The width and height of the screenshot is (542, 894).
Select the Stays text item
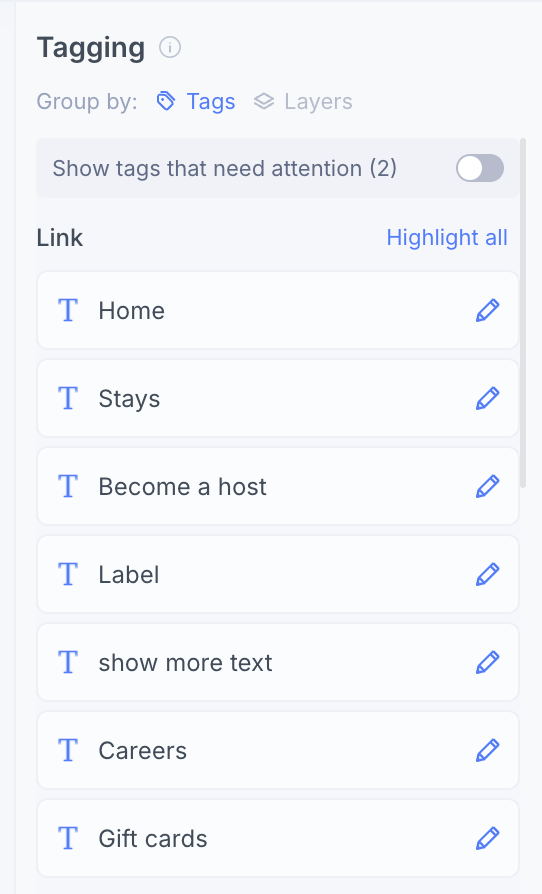129,399
